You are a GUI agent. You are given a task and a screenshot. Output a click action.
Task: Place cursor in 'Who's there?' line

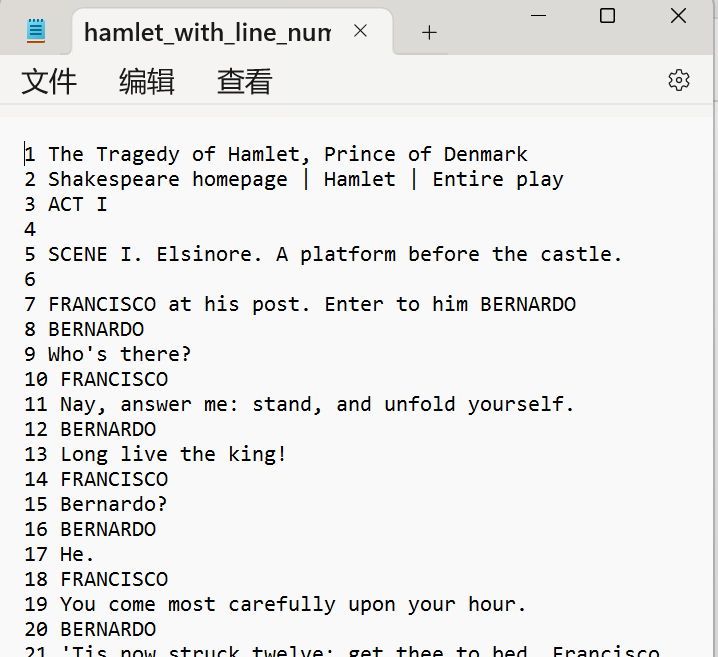tap(119, 354)
